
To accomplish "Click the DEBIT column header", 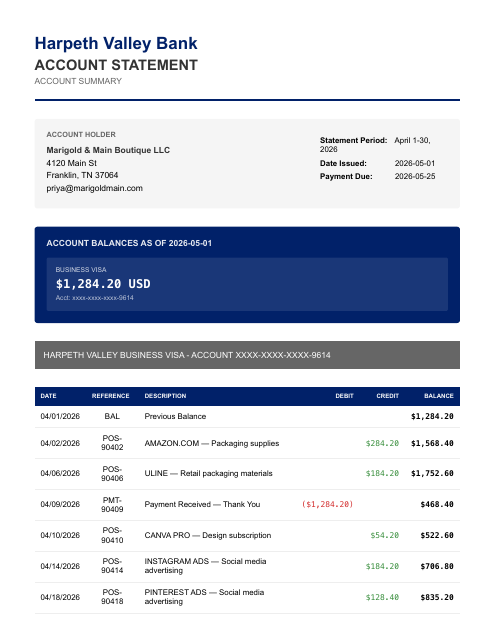I will tap(344, 396).
